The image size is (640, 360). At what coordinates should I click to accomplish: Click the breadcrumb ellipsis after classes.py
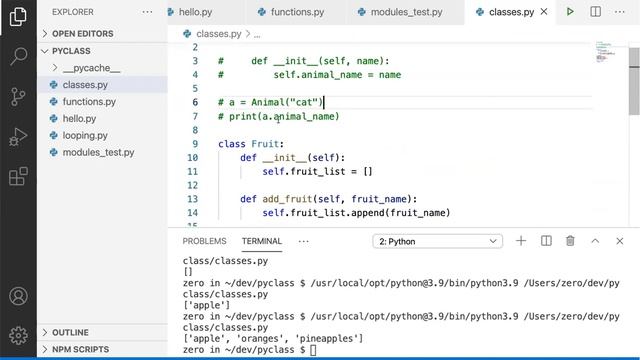point(257,34)
